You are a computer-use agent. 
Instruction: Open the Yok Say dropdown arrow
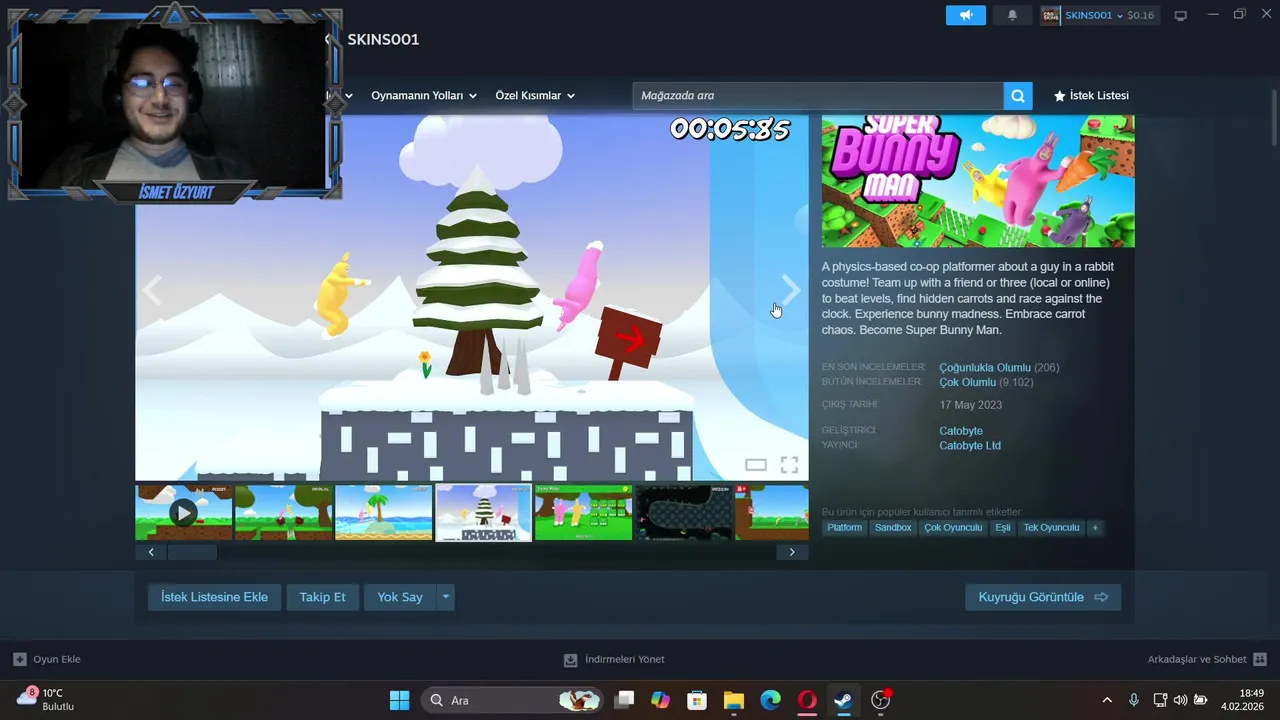[446, 597]
